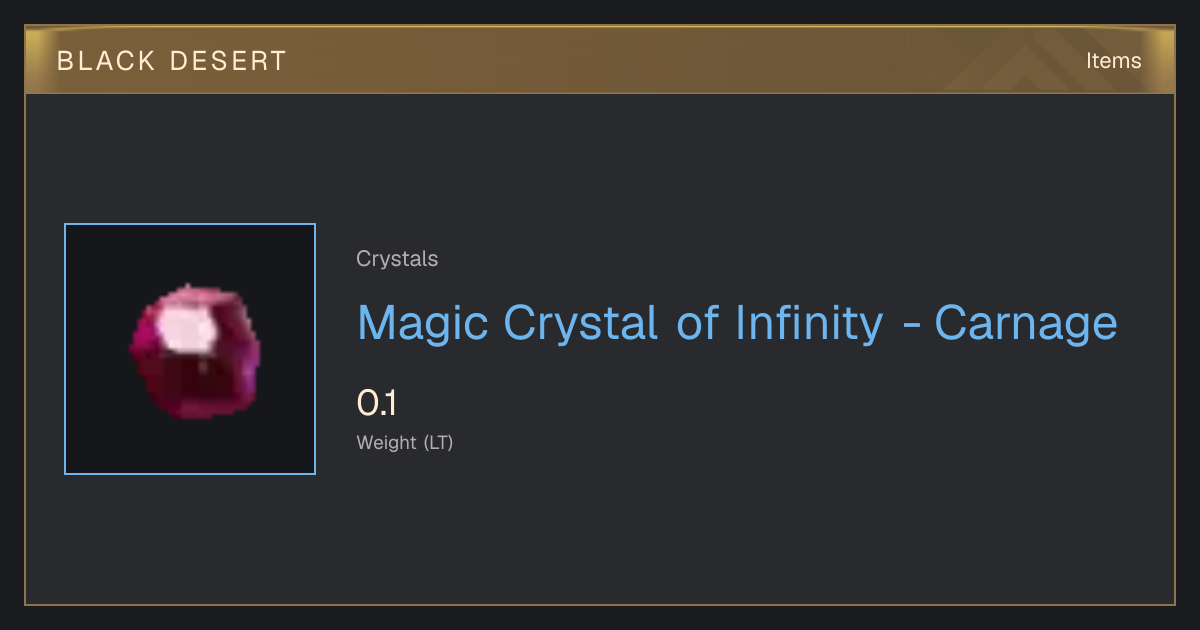Viewport: 1200px width, 630px height.
Task: Click the gold header banner center
Action: coord(600,61)
